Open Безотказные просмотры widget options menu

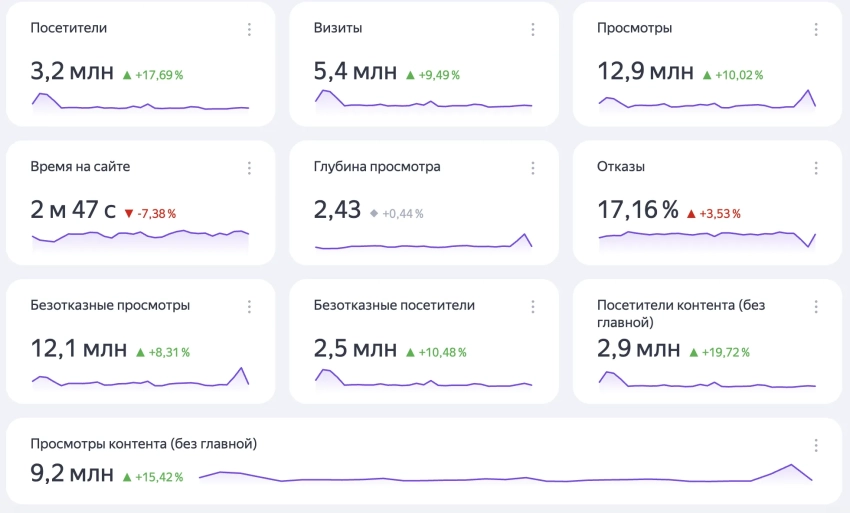click(250, 307)
